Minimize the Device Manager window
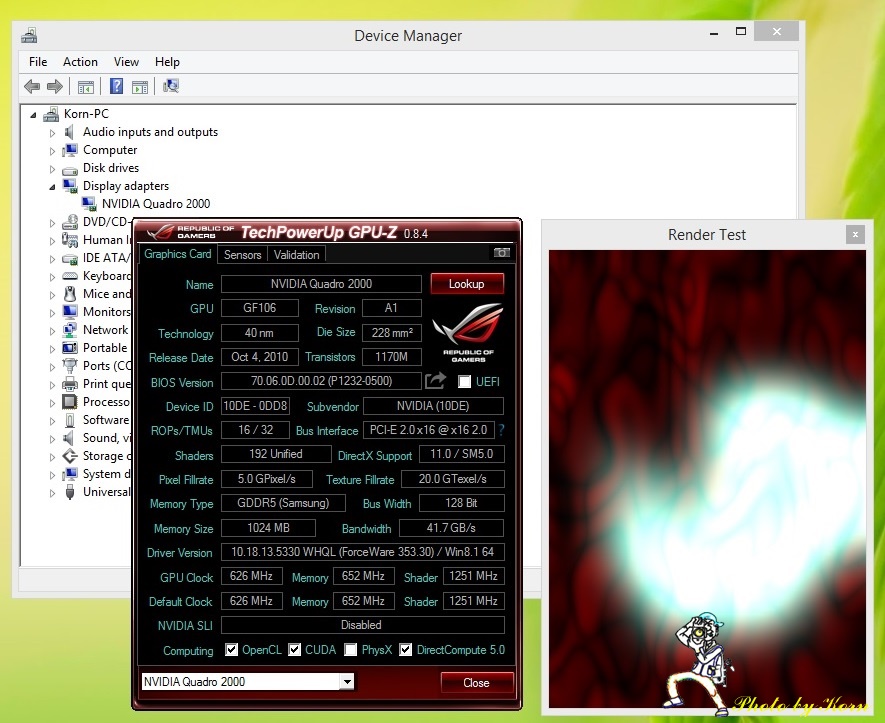885x723 pixels. point(714,32)
